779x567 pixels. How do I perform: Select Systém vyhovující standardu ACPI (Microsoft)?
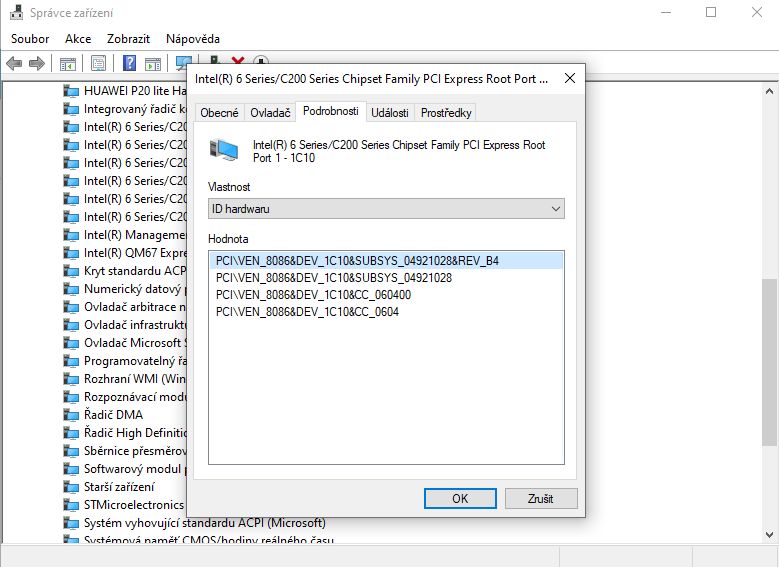pyautogui.click(x=195, y=523)
